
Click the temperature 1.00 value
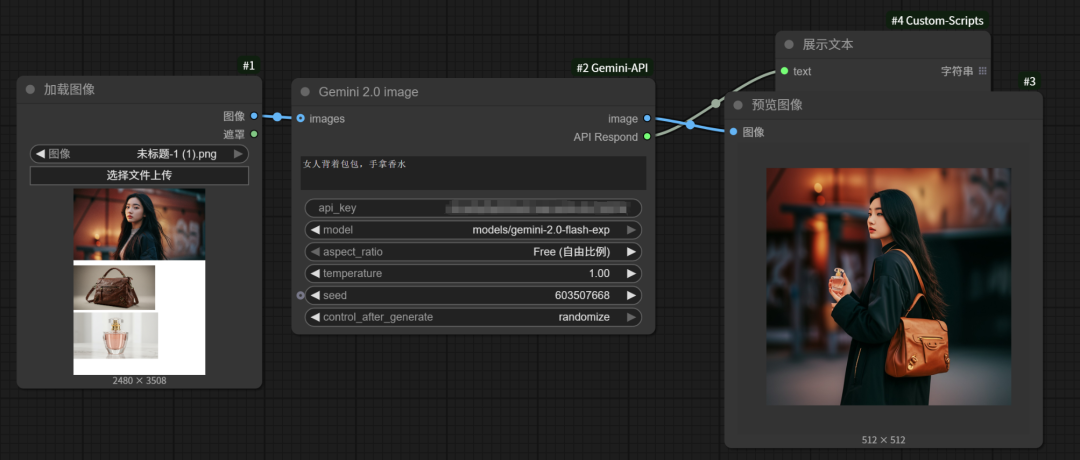pos(599,273)
